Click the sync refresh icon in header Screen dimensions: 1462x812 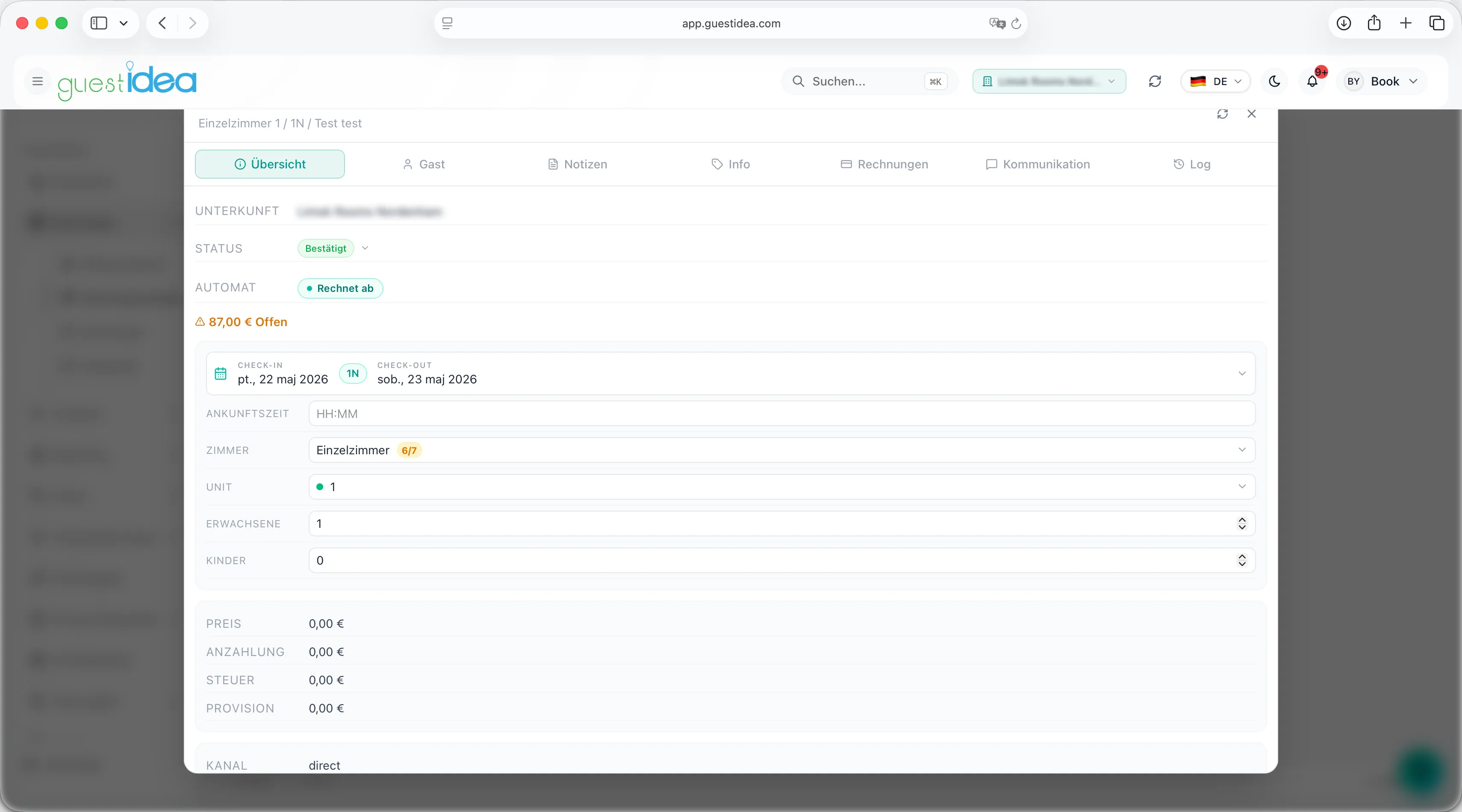[x=1154, y=81]
